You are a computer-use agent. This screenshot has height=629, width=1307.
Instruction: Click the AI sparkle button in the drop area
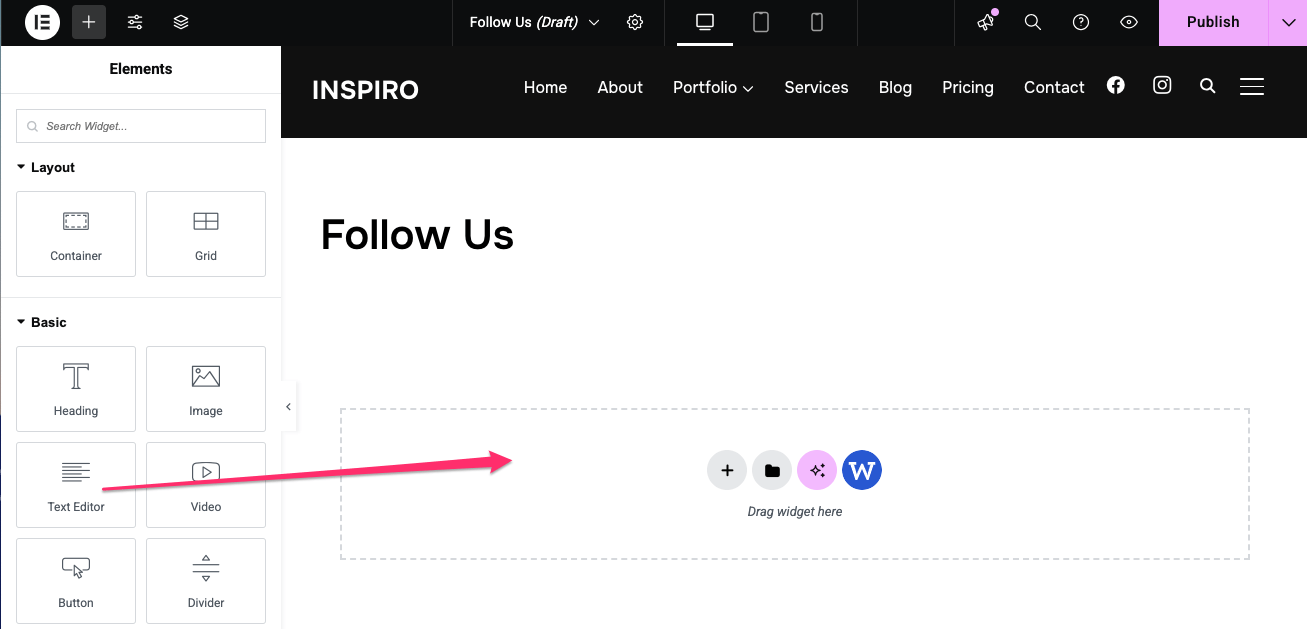(817, 470)
